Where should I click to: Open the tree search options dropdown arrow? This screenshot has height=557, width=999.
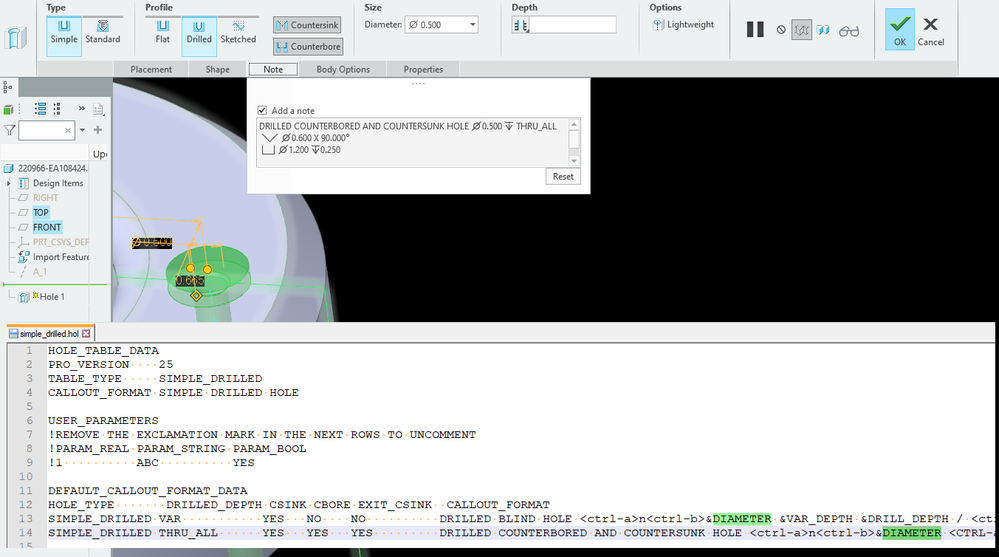pyautogui.click(x=82, y=130)
